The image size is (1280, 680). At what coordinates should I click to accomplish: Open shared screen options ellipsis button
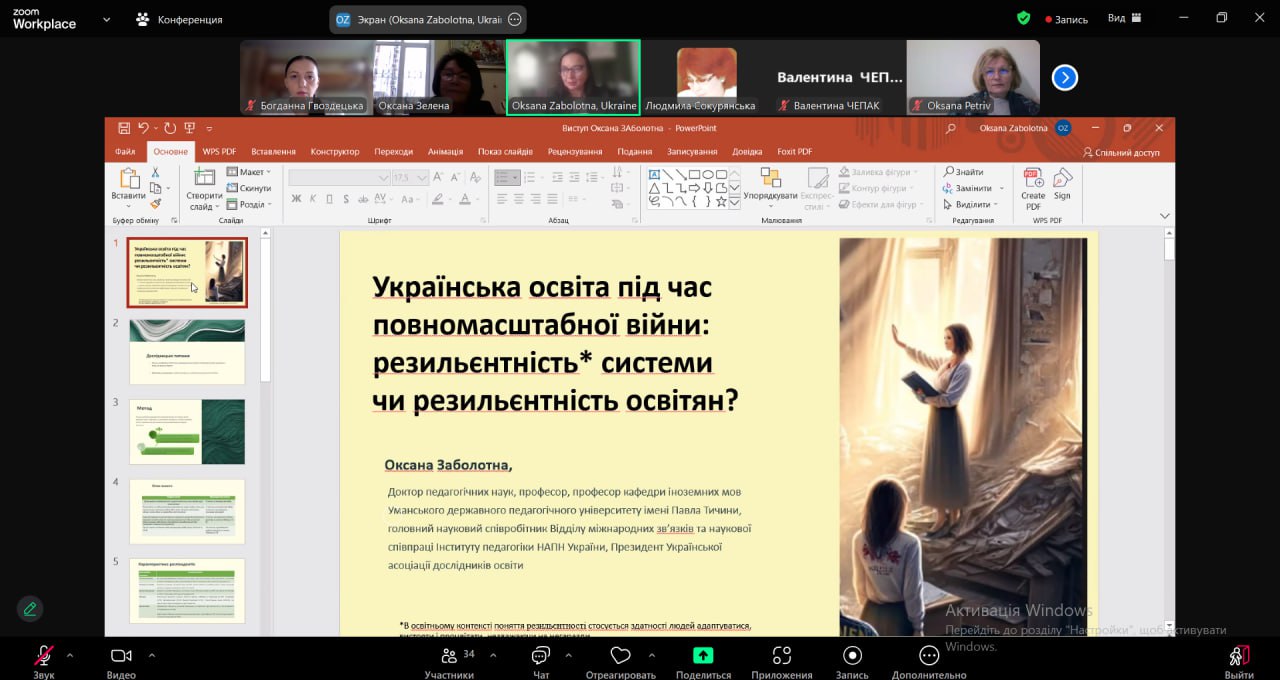tap(515, 19)
